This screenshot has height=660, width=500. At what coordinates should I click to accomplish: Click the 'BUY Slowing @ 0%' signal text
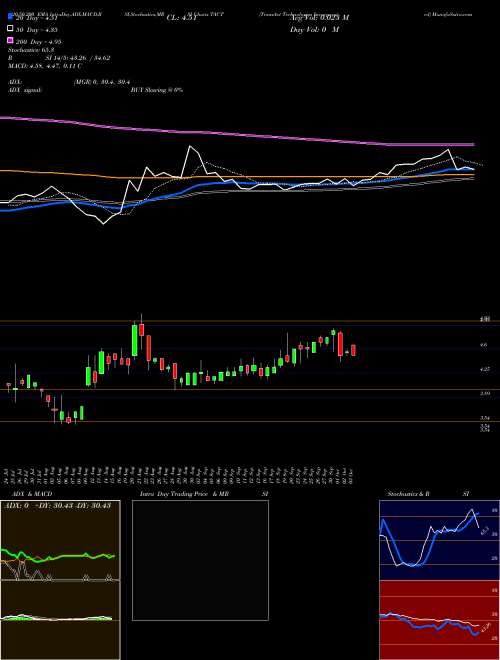pyautogui.click(x=157, y=90)
